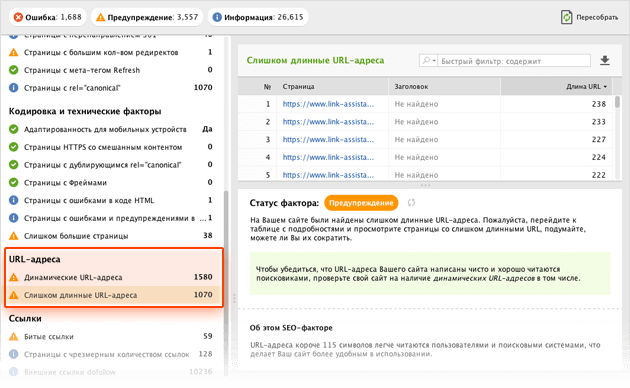630x388 pixels.
Task: Click Не найдено cell in row 1
Action: [x=416, y=104]
